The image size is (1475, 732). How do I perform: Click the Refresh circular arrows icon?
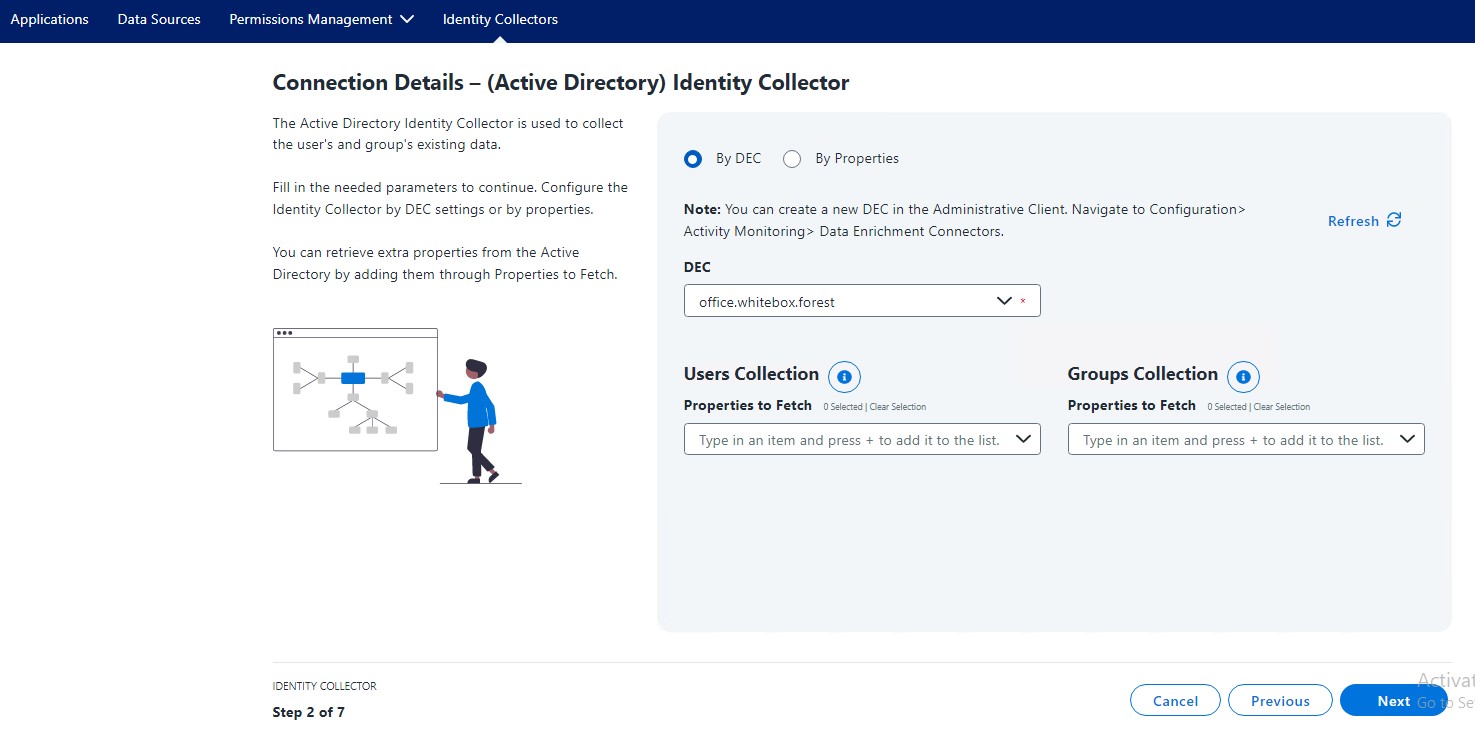(1394, 220)
